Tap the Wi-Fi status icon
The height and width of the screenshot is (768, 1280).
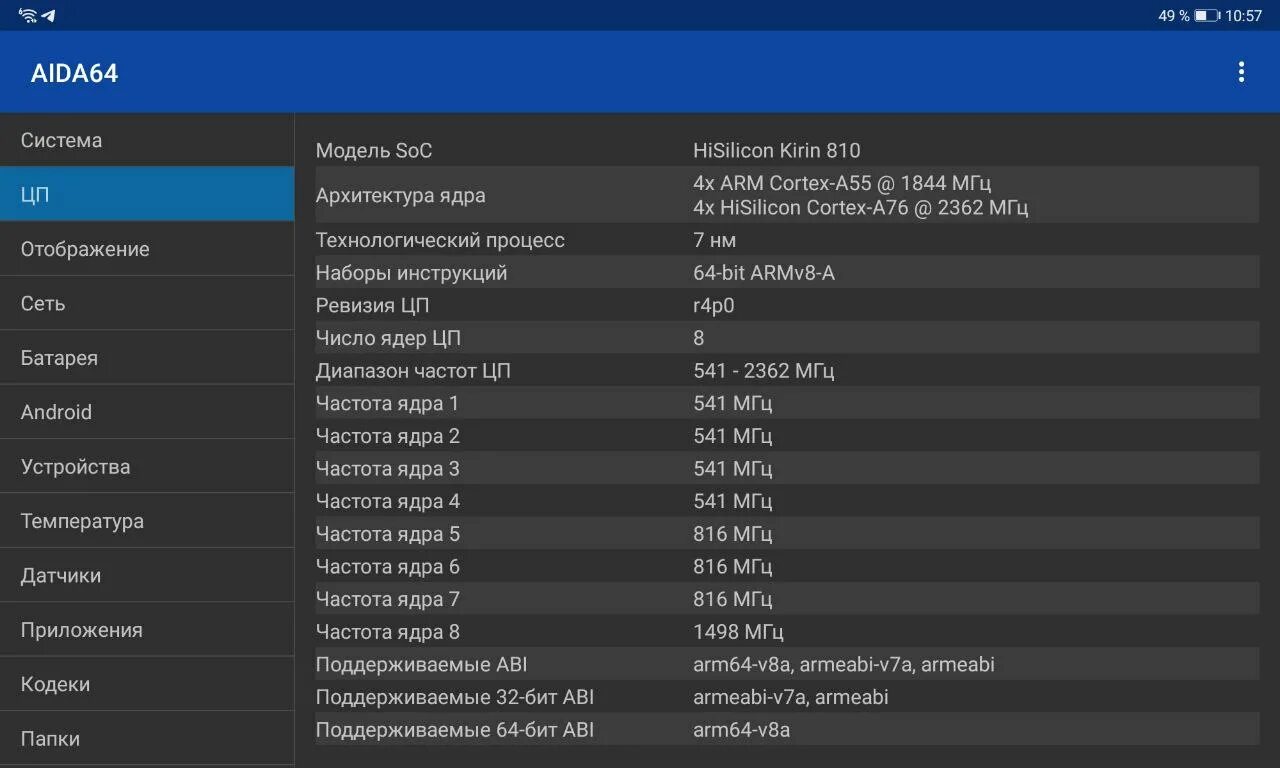28,16
